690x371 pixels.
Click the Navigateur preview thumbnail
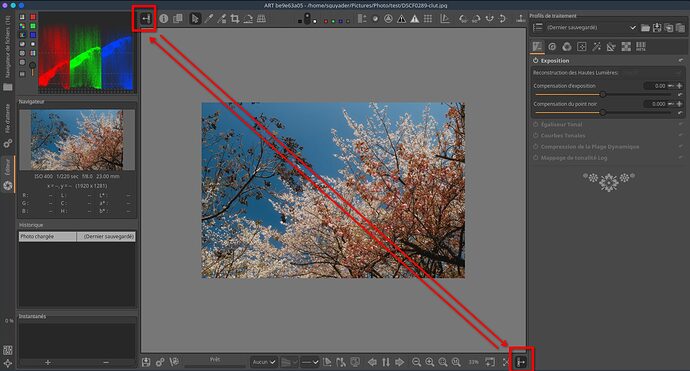click(x=77, y=140)
